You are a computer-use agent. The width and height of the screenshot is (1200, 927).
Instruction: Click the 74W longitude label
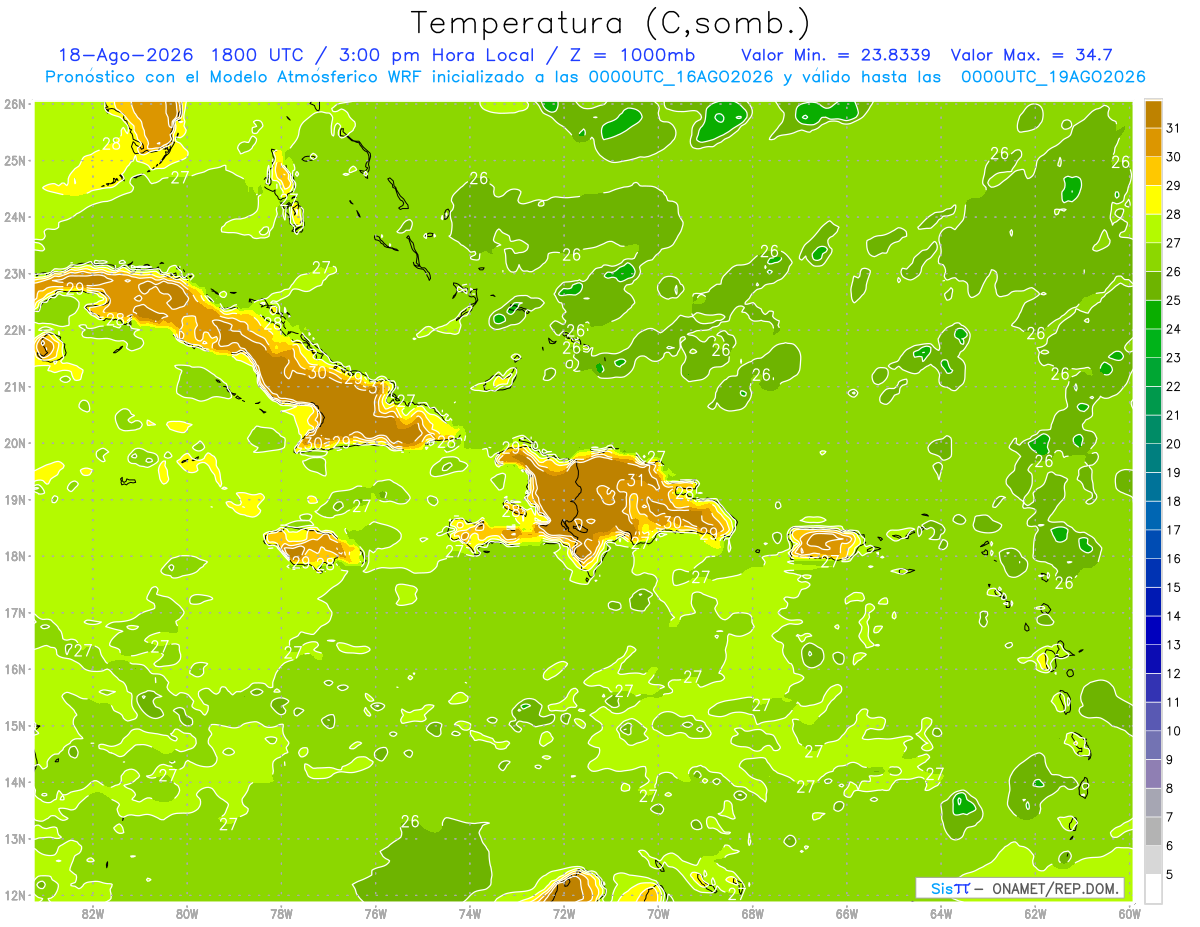470,912
